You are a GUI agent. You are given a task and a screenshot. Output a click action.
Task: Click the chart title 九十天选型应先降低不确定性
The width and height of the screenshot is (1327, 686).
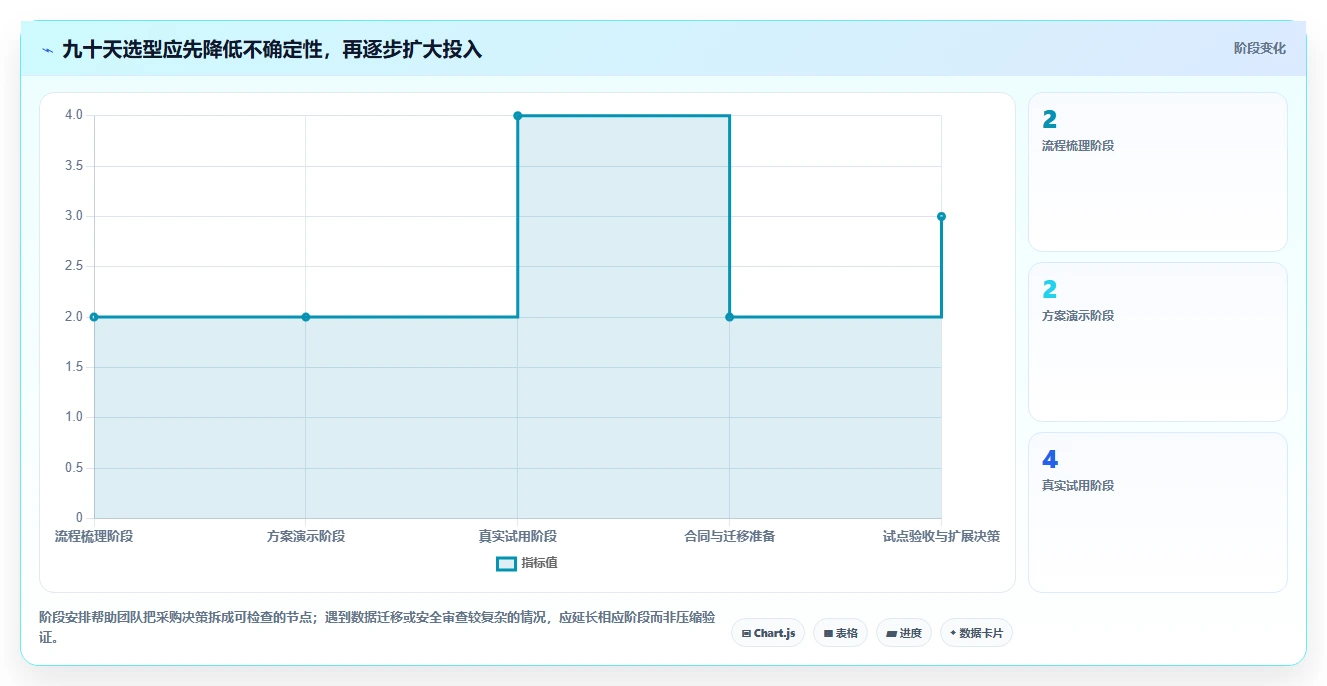[272, 50]
